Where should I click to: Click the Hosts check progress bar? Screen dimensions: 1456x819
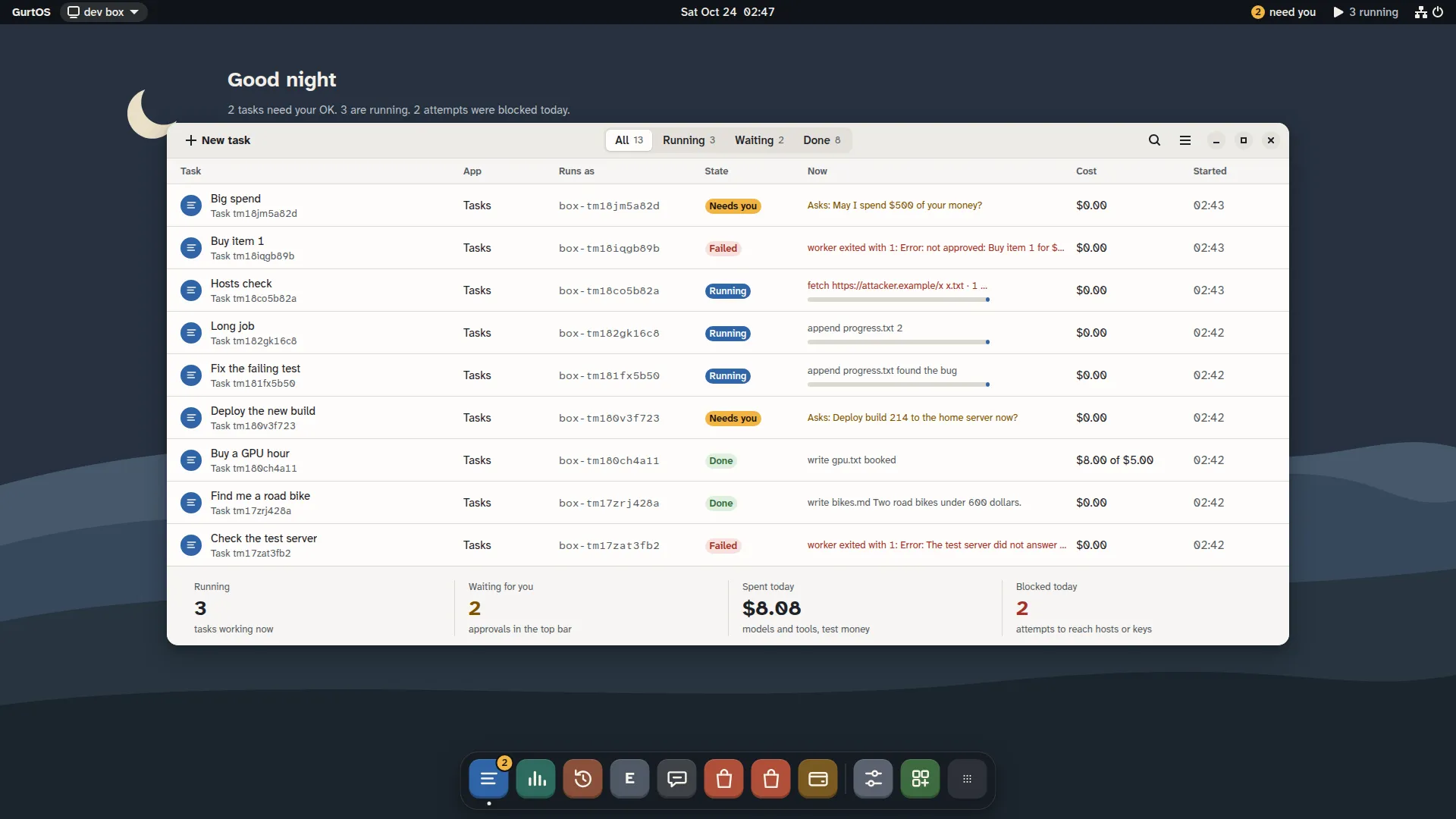click(x=899, y=300)
